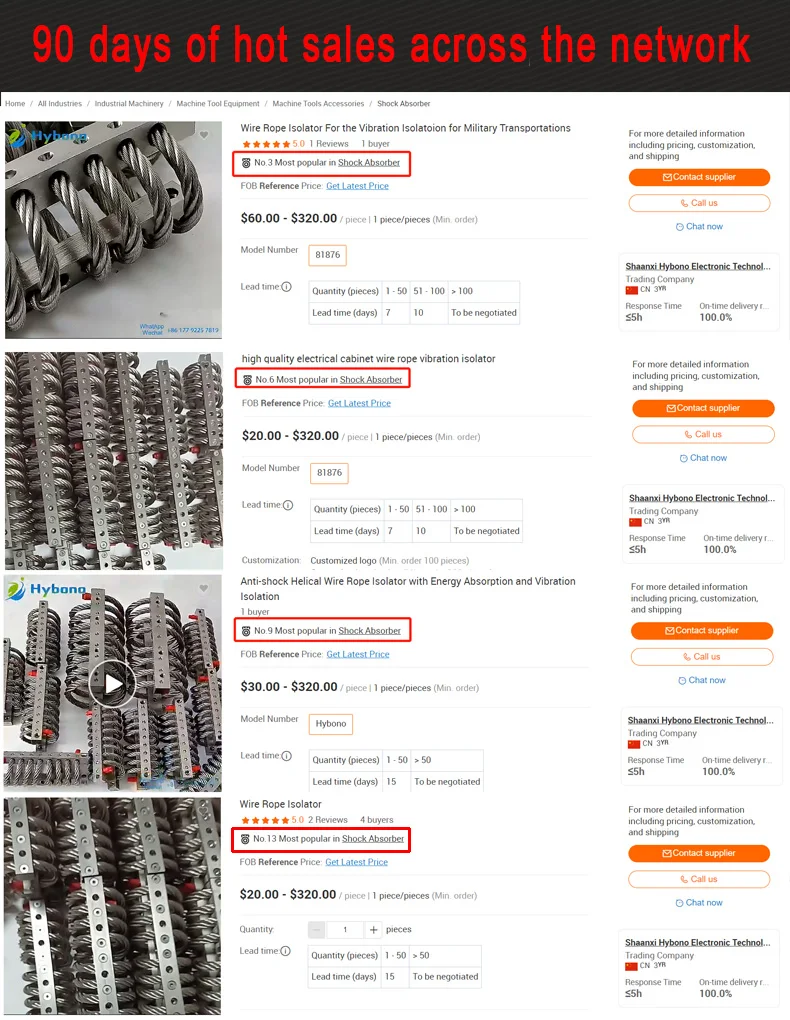Select model number 81876 in first listing
790x1020 pixels.
coord(327,255)
